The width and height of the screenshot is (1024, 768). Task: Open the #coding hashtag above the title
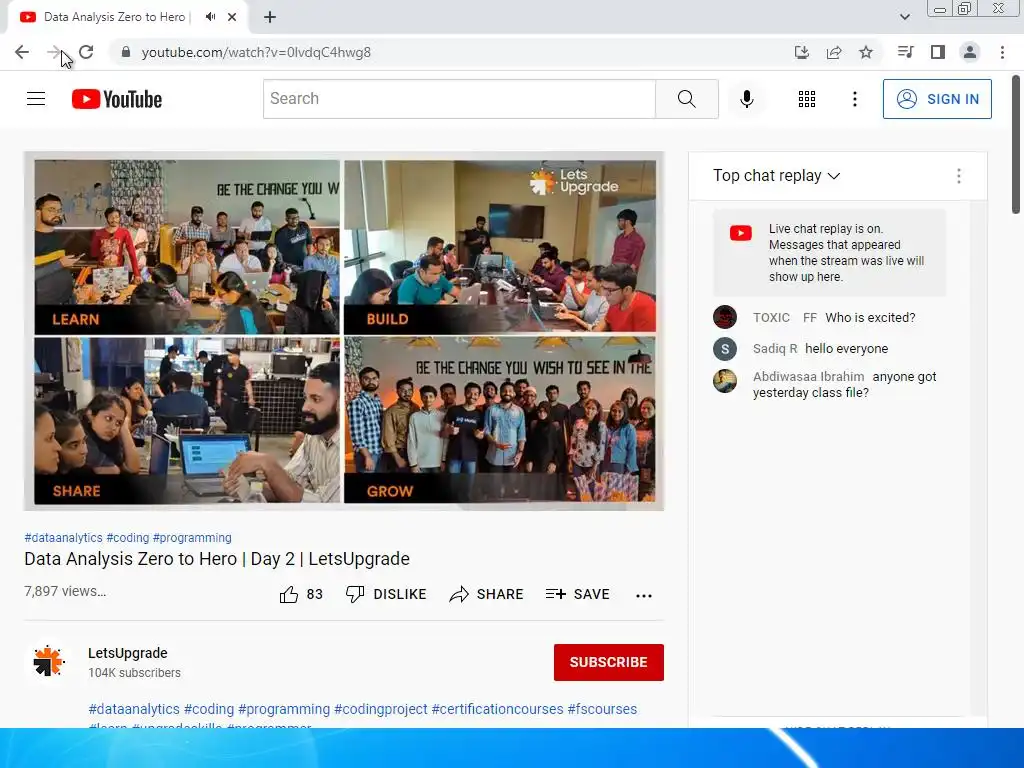pos(128,537)
